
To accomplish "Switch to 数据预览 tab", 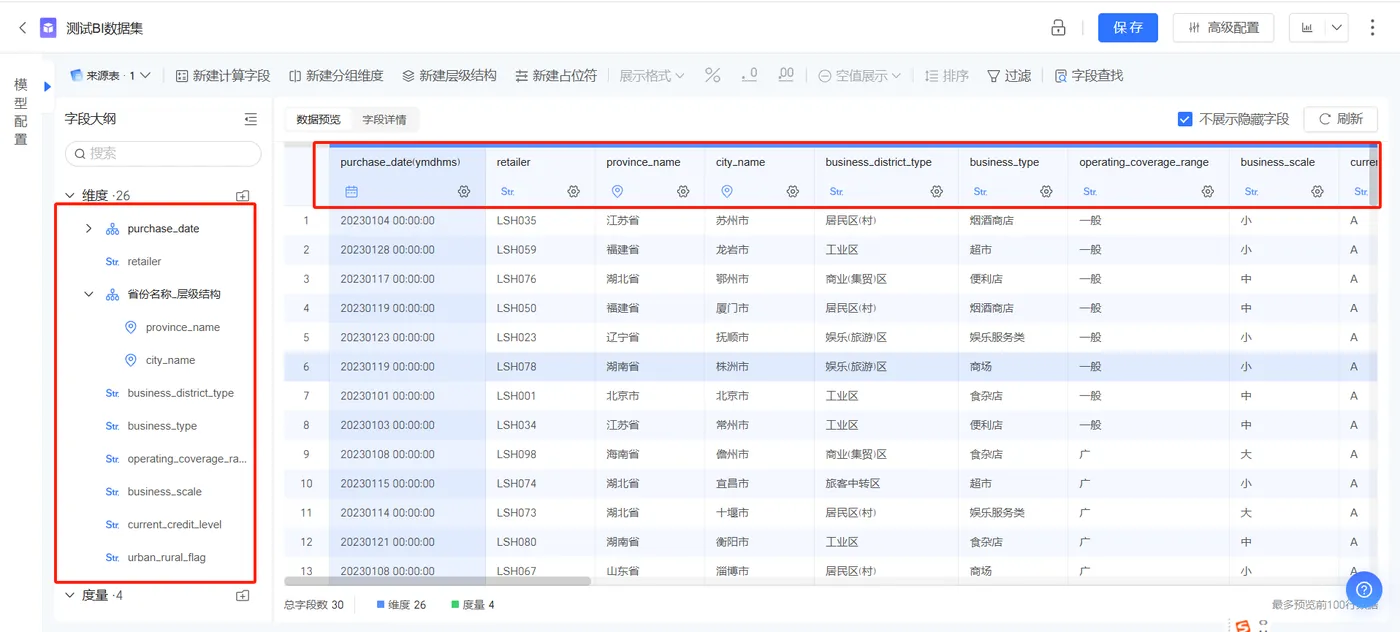I will click(318, 120).
